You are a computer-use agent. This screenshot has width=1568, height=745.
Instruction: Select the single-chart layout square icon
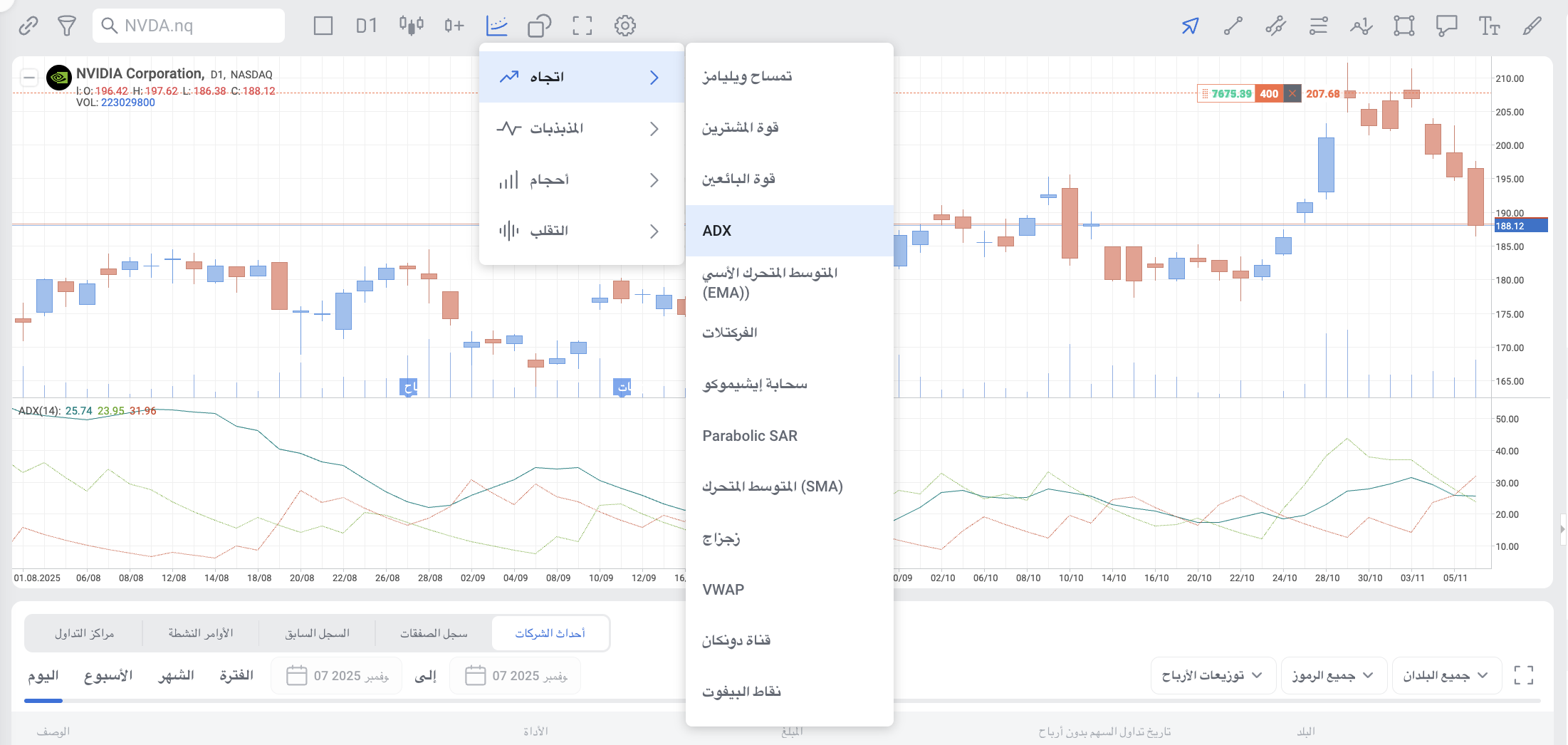tap(323, 26)
